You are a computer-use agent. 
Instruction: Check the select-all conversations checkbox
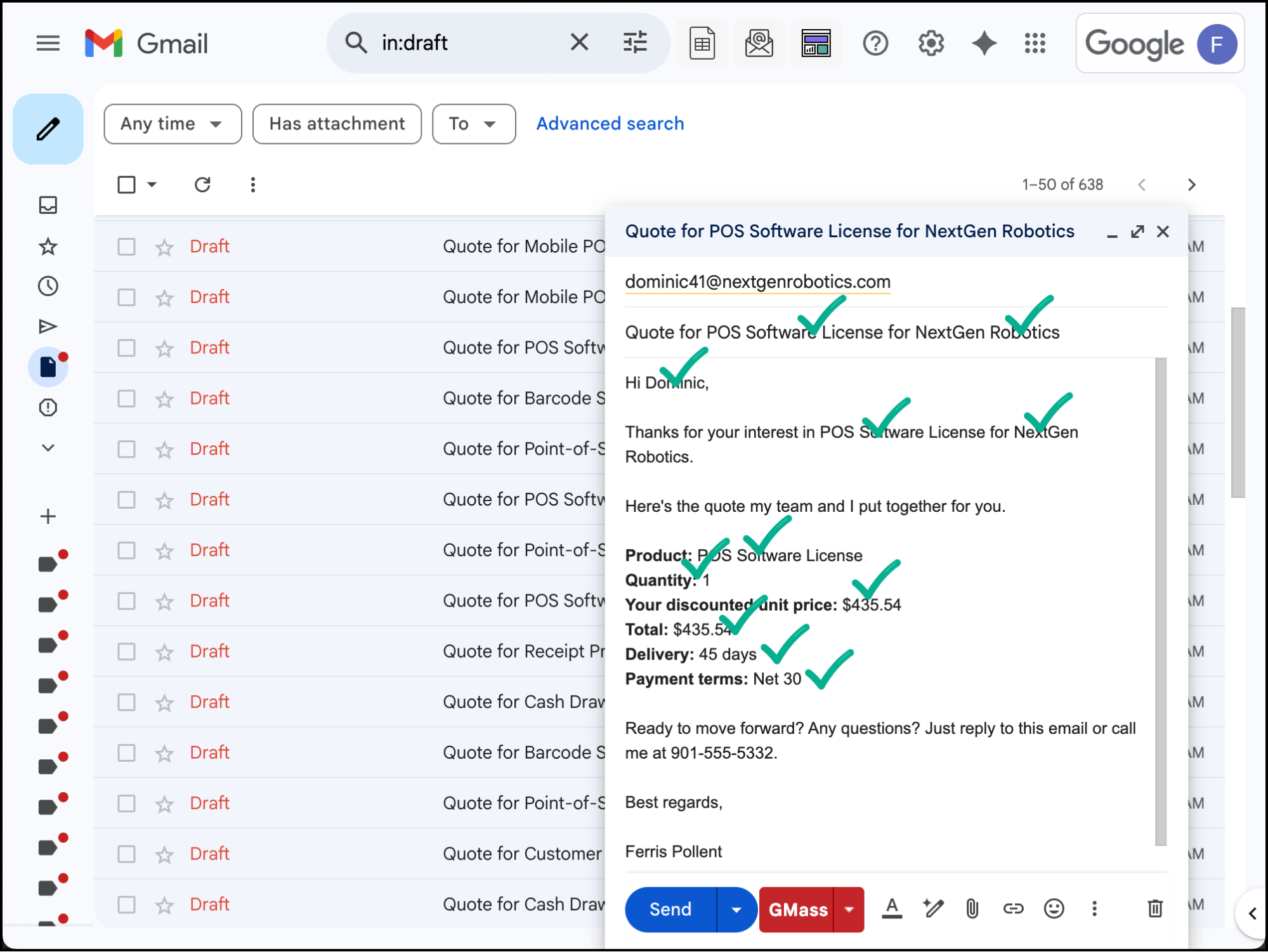coord(126,185)
